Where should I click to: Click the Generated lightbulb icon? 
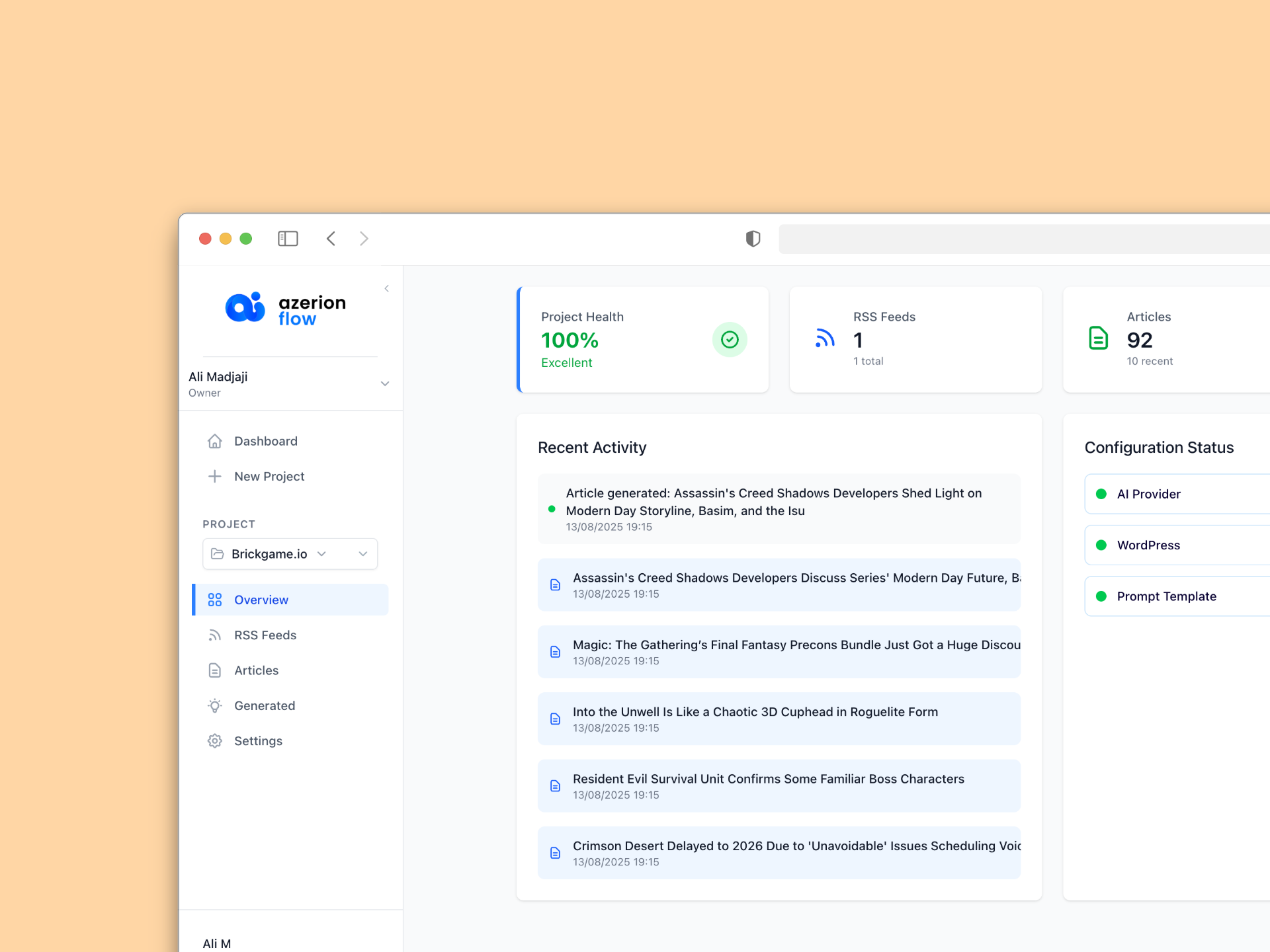click(215, 705)
